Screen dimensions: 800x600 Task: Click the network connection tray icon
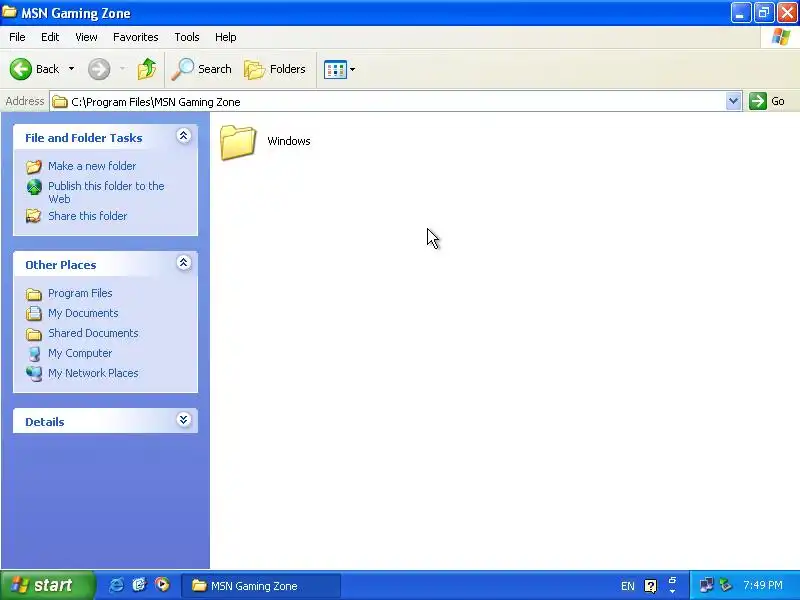[707, 585]
